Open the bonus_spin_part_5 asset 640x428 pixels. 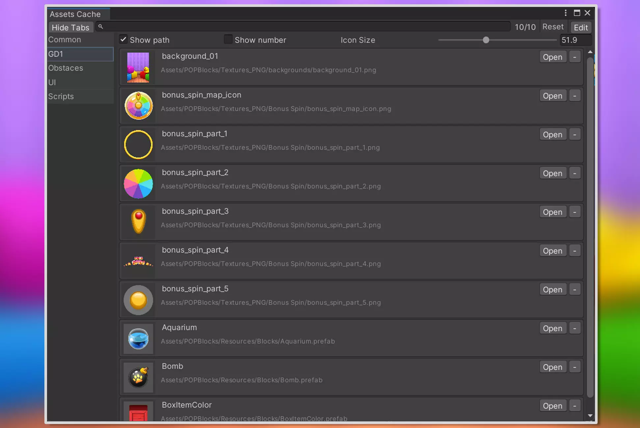click(x=552, y=289)
